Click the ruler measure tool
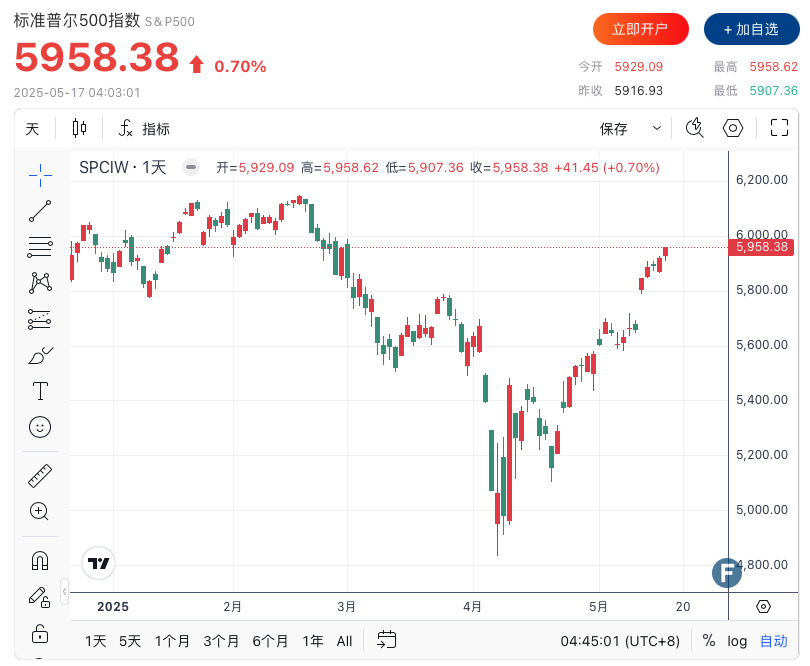 pos(40,475)
